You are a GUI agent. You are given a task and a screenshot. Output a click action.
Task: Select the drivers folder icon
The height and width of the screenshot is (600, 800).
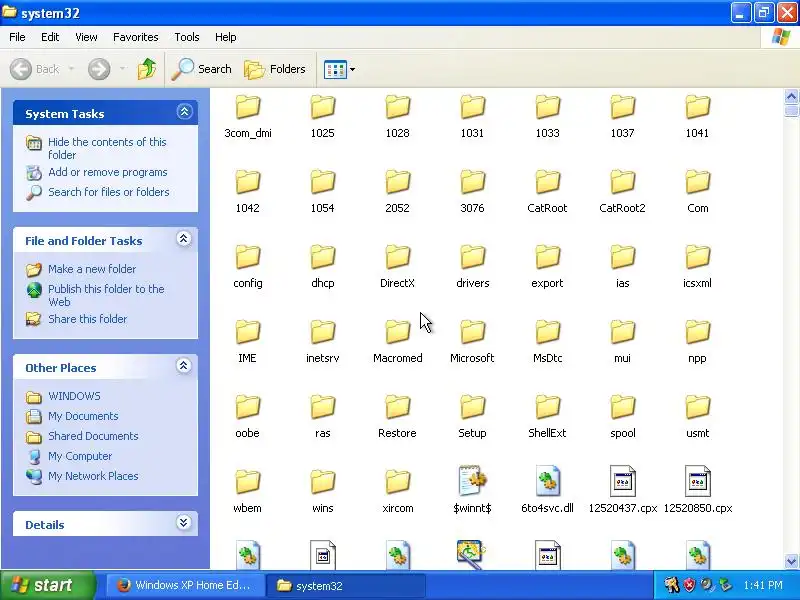point(472,257)
